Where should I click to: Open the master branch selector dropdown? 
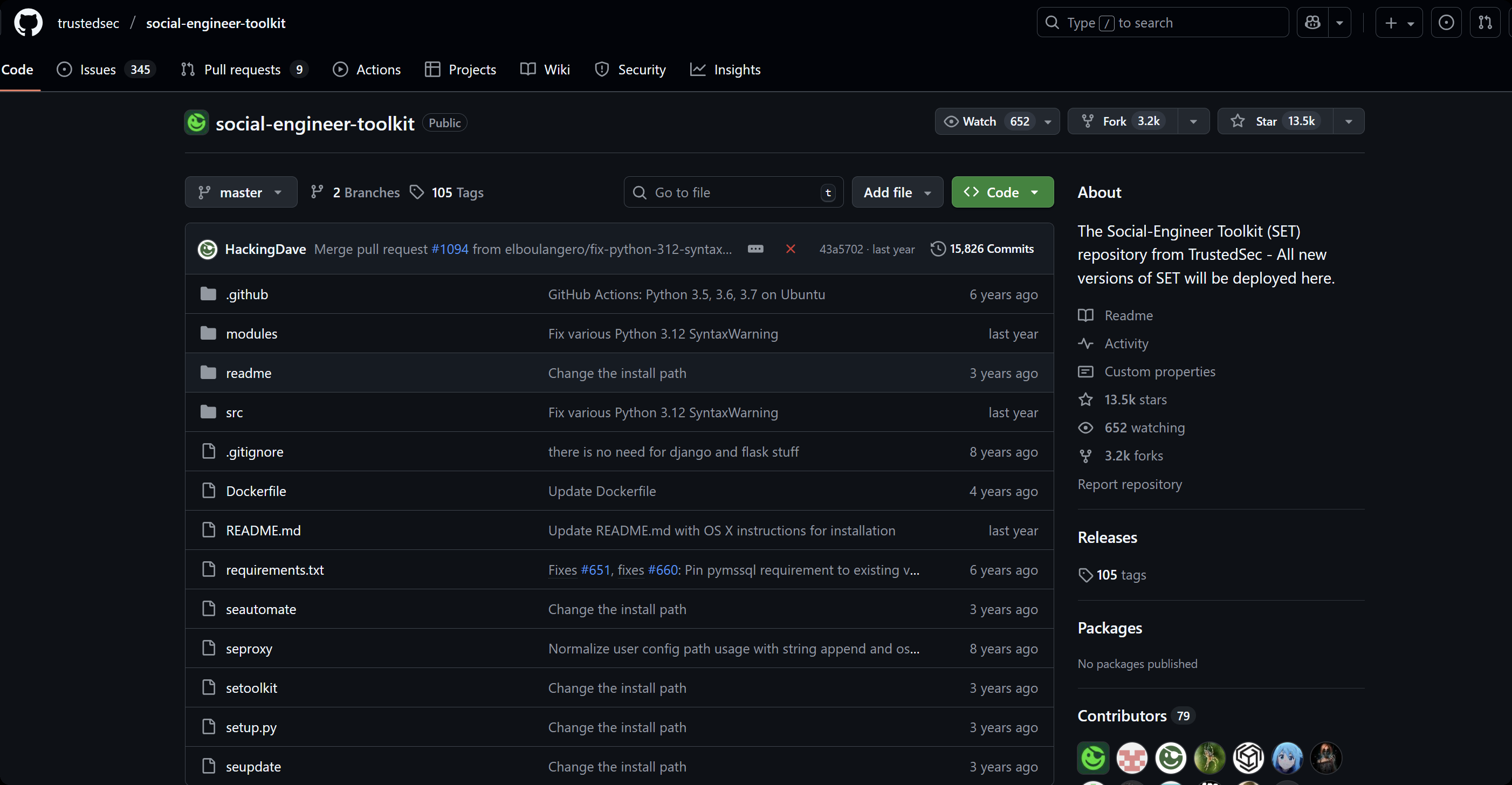point(240,192)
